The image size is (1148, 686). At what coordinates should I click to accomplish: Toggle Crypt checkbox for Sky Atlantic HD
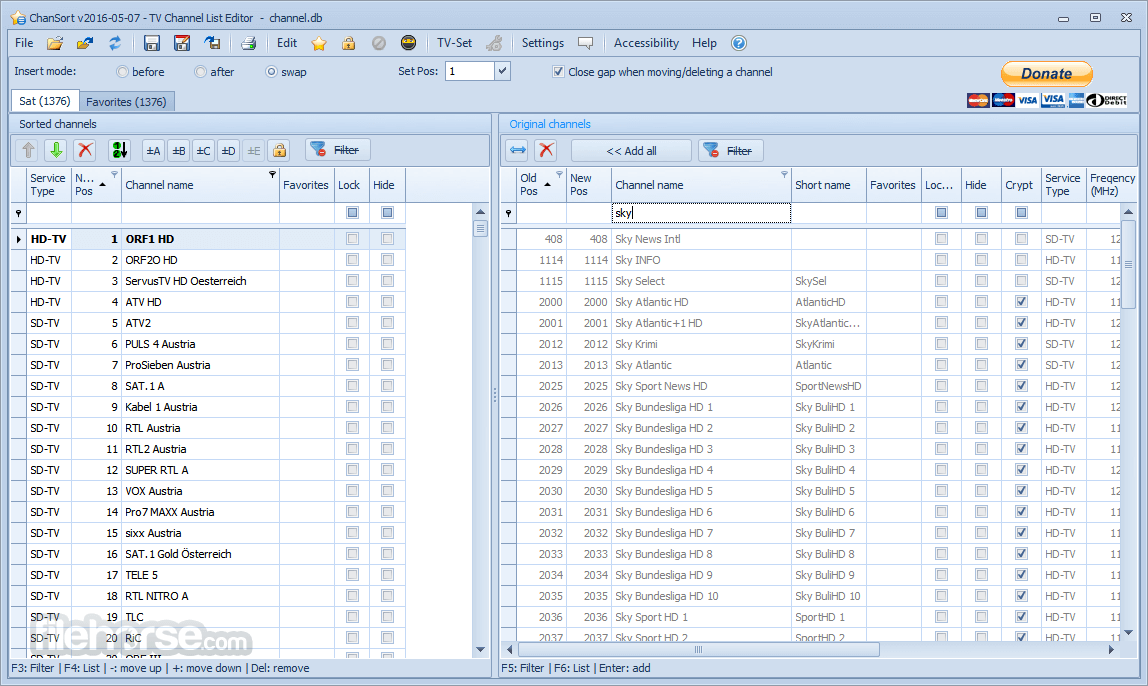[x=1021, y=302]
